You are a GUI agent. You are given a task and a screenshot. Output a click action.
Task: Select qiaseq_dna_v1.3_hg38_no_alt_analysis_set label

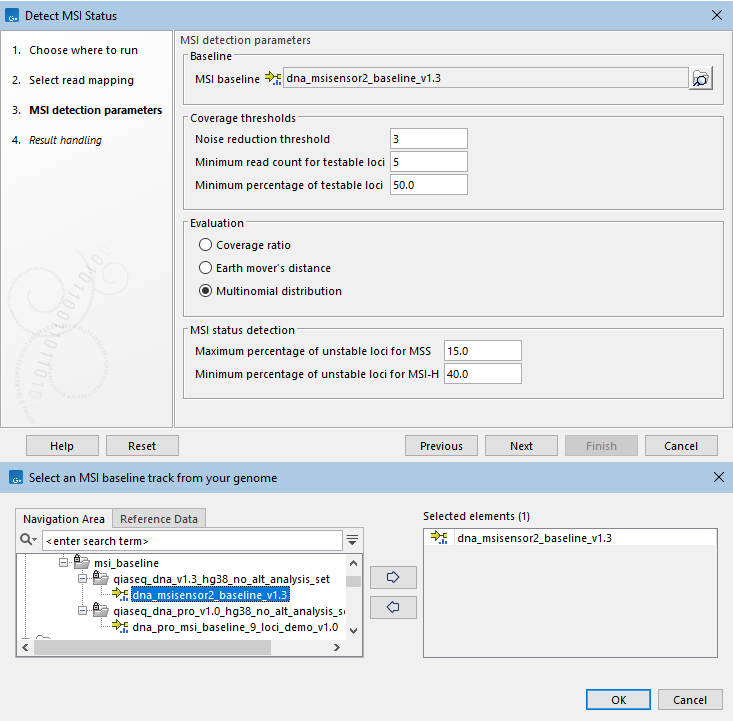222,579
